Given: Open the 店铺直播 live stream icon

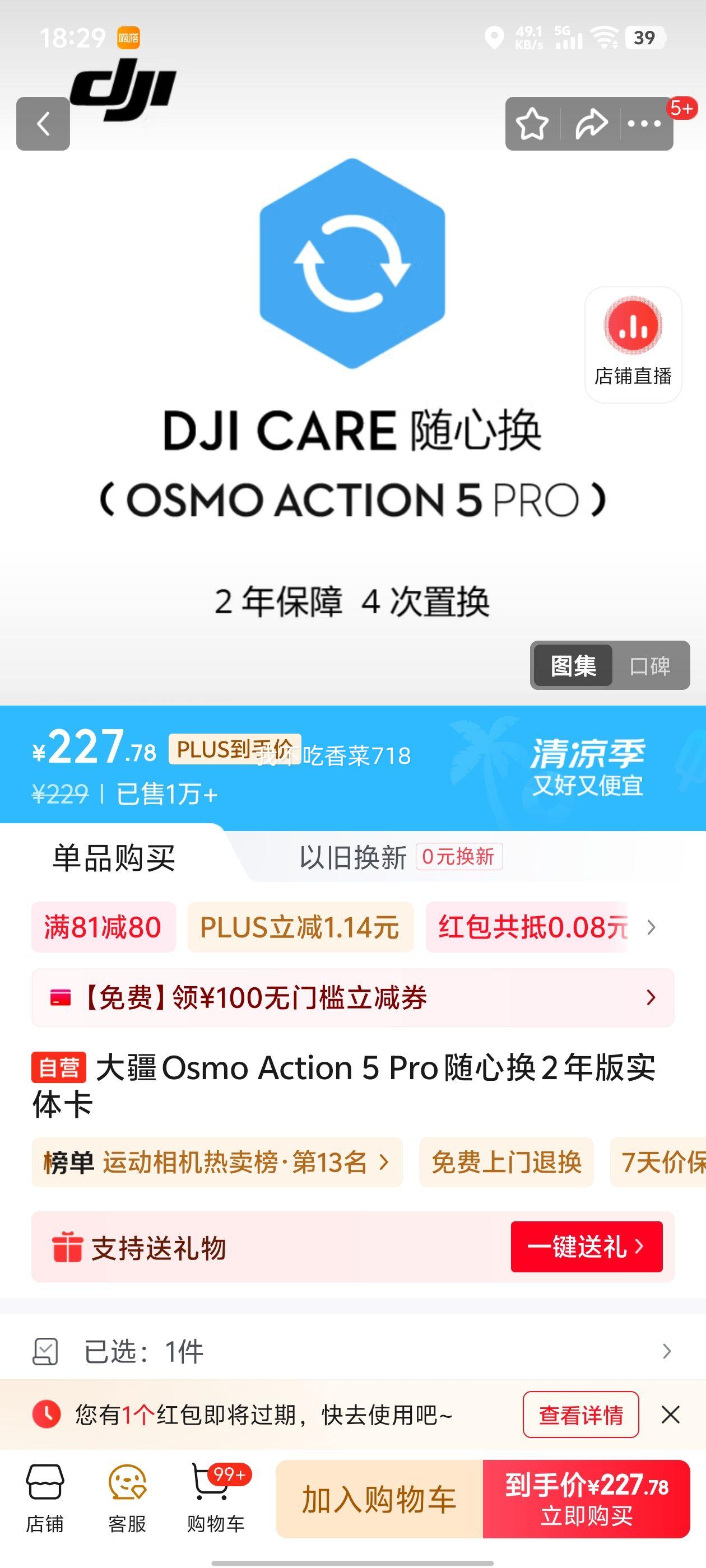Looking at the screenshot, I should point(633,344).
